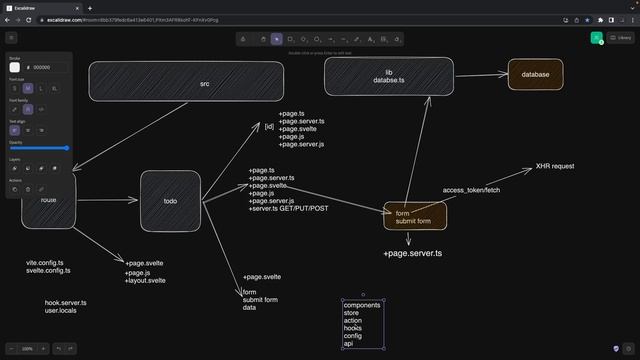This screenshot has height=360, width=640.
Task: Go forward in browser
Action: point(18,20)
